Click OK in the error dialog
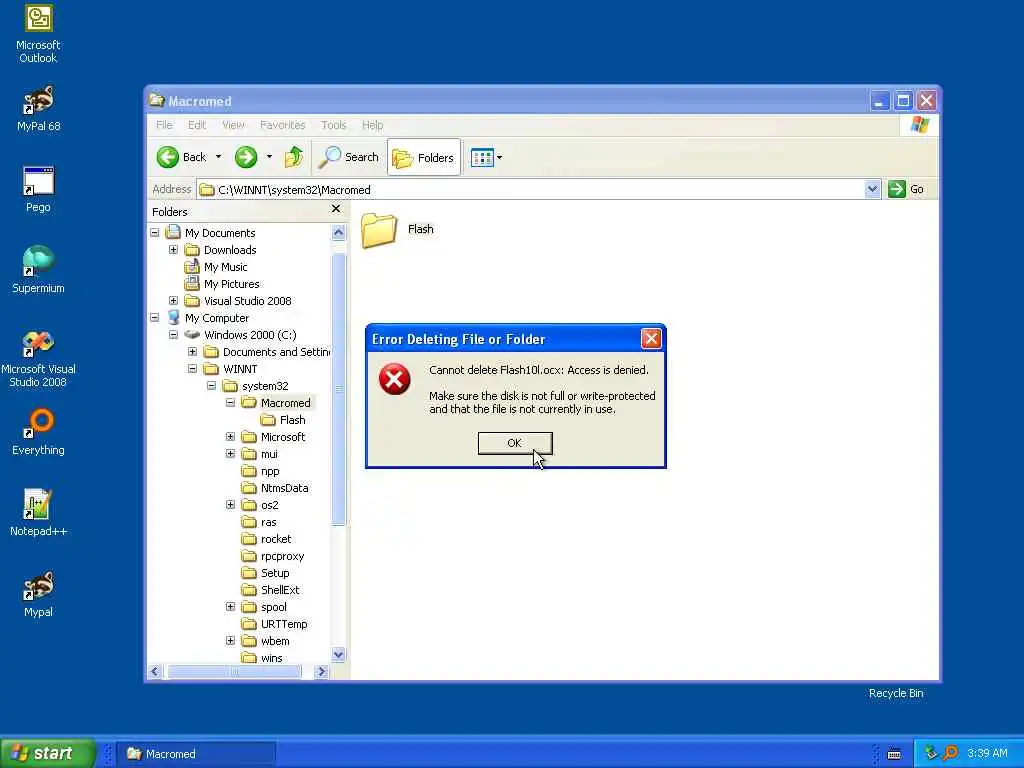This screenshot has height=768, width=1024. pos(515,443)
